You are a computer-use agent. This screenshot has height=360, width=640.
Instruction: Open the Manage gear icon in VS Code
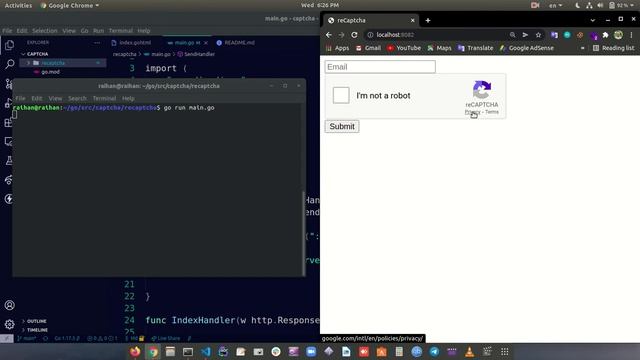coord(9,324)
